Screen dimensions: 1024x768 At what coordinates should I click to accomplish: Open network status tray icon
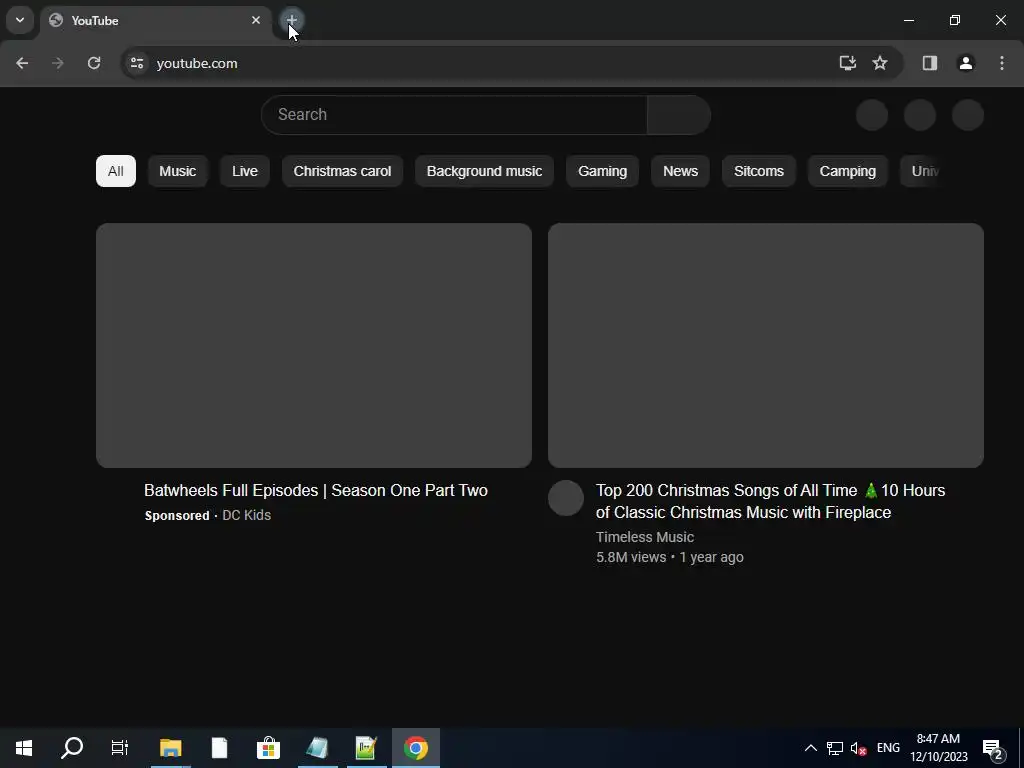point(835,748)
